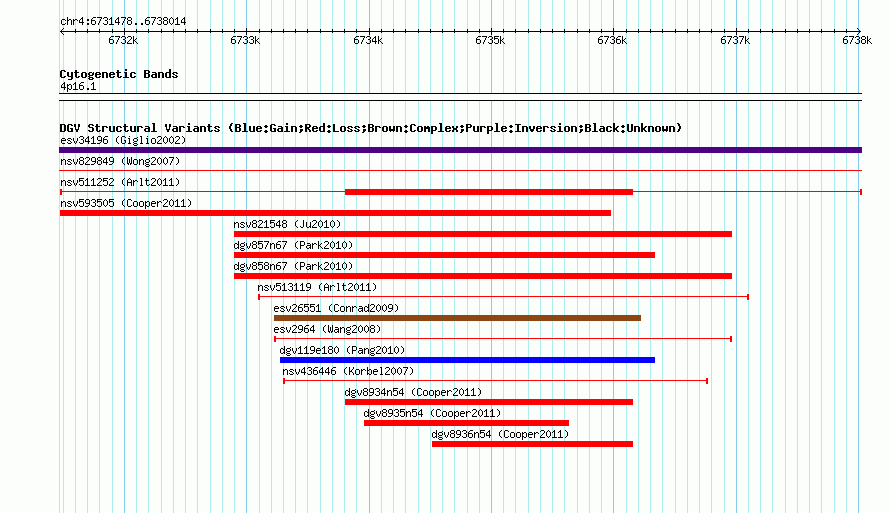Open the nsv829849 (Wong2007) variant label
The height and width of the screenshot is (513, 890).
(x=120, y=161)
